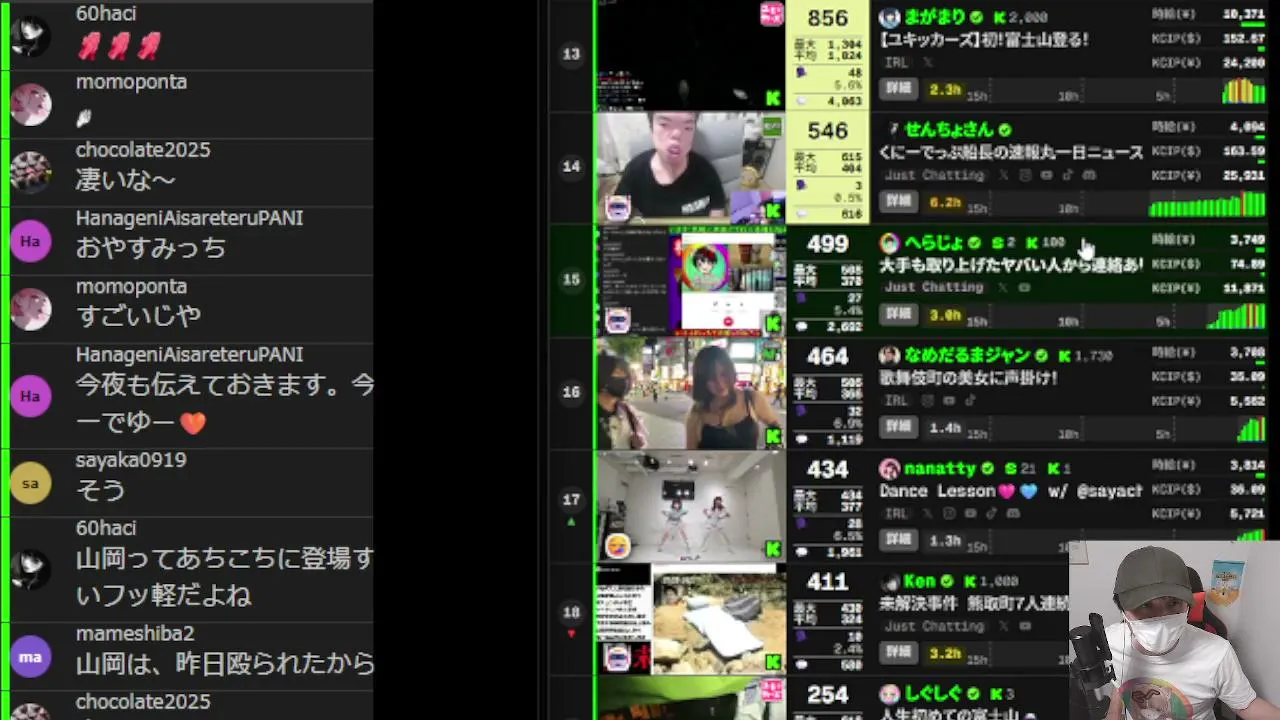Click viewer count 546
The image size is (1280, 720).
[x=828, y=131]
